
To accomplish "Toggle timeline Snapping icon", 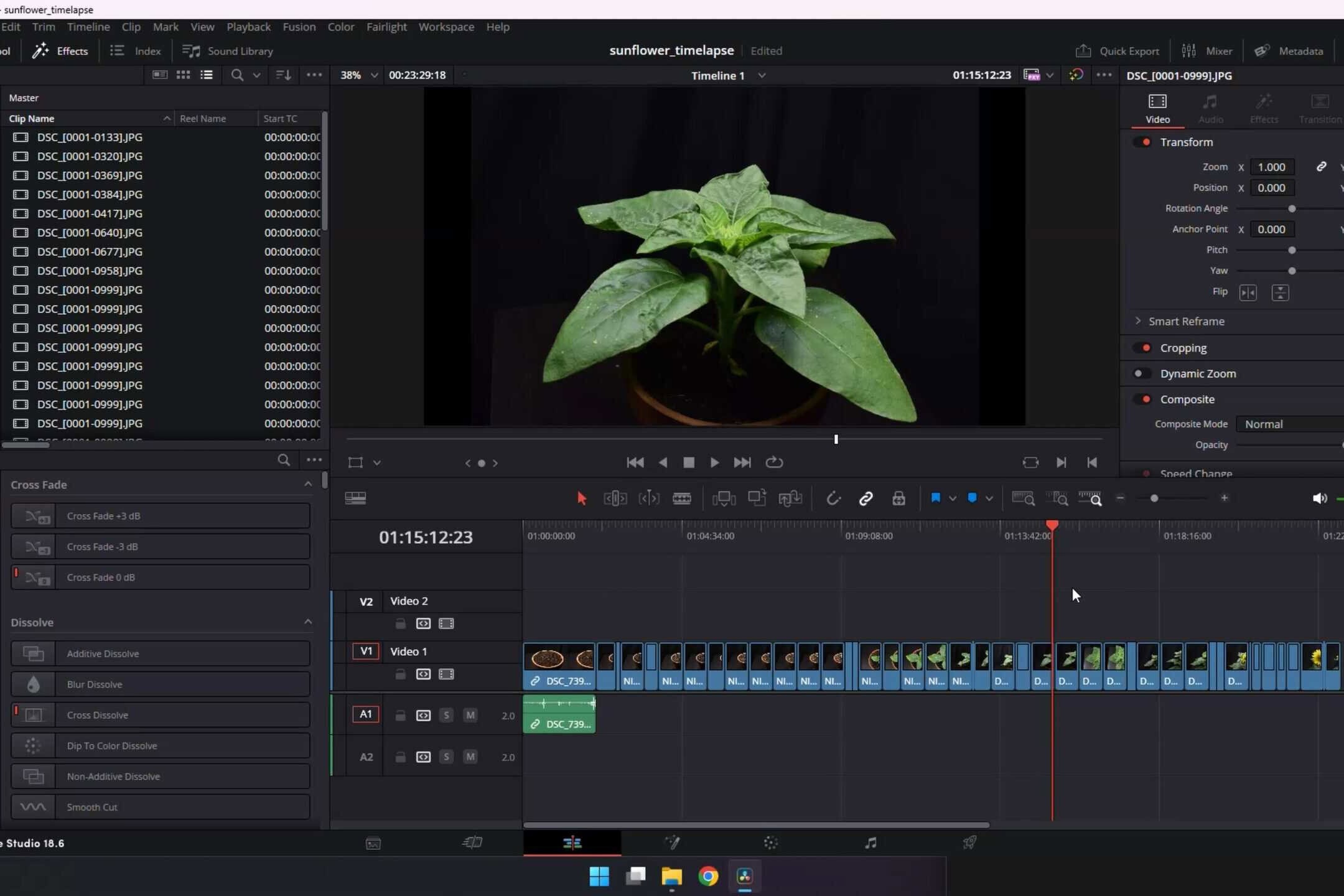I will pos(833,498).
